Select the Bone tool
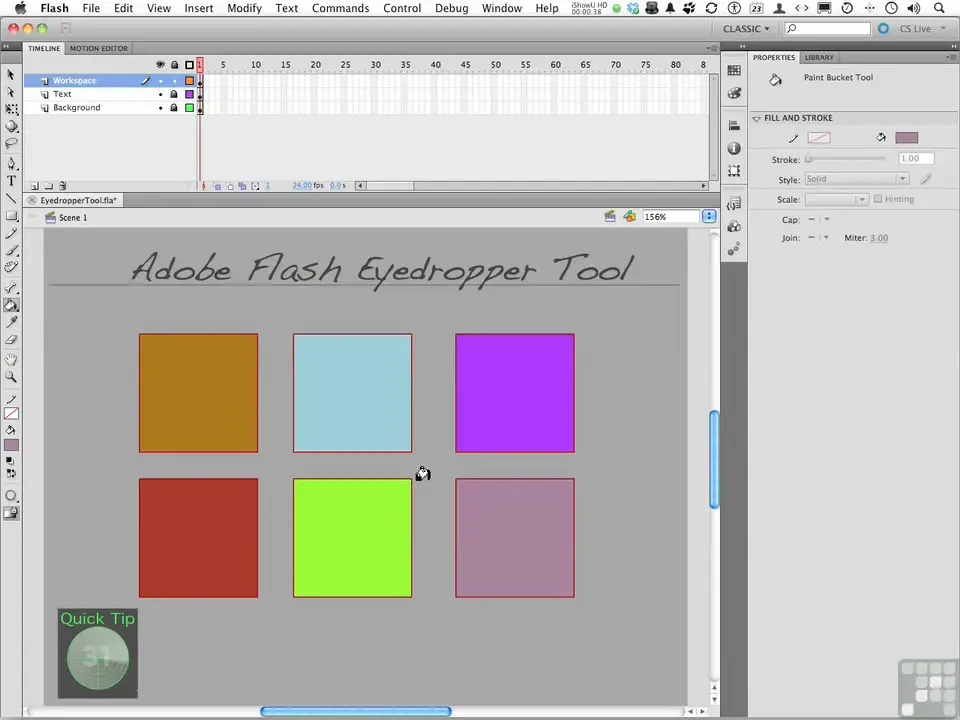Image resolution: width=960 pixels, height=720 pixels. coord(11,287)
